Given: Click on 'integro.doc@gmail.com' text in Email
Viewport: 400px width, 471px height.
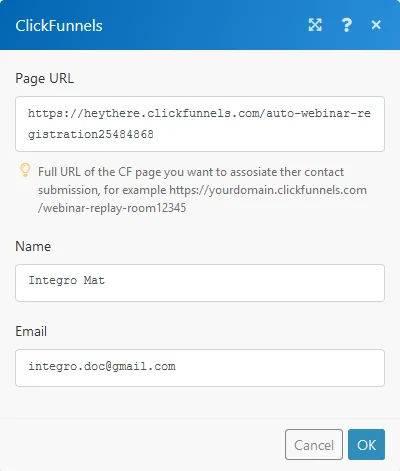Looking at the screenshot, I should (x=102, y=366).
